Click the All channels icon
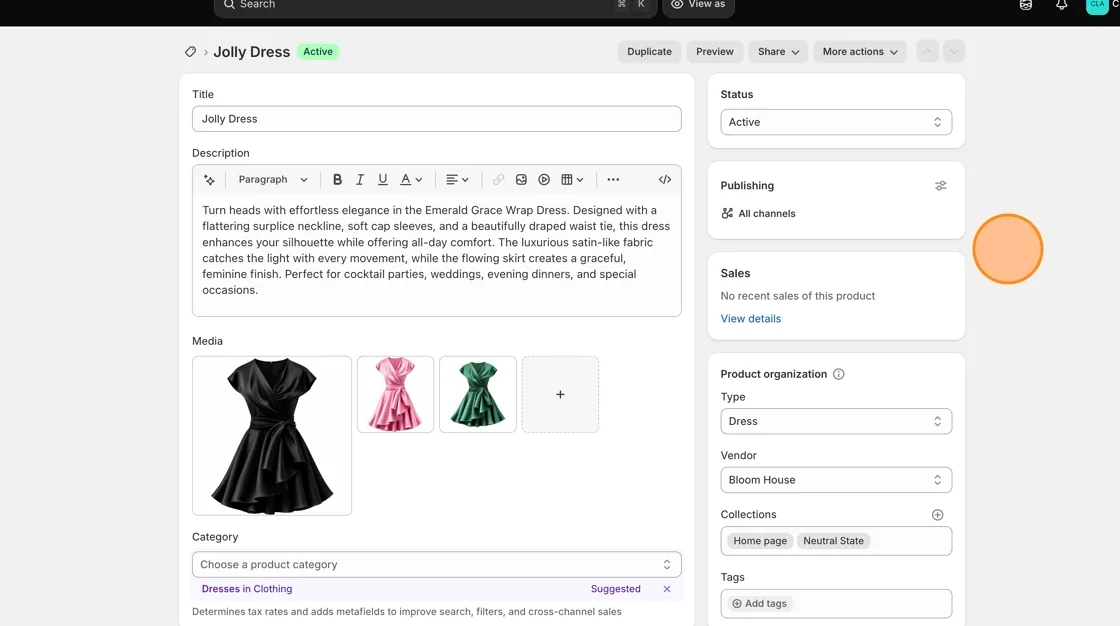 (727, 214)
